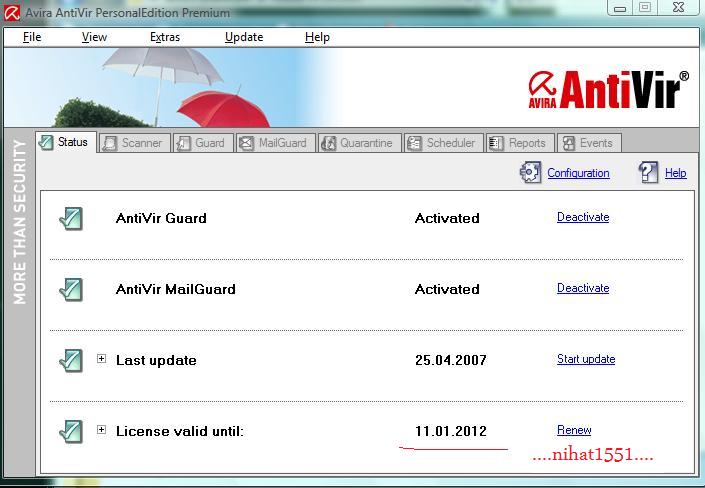Select the Status tab

(x=66, y=142)
